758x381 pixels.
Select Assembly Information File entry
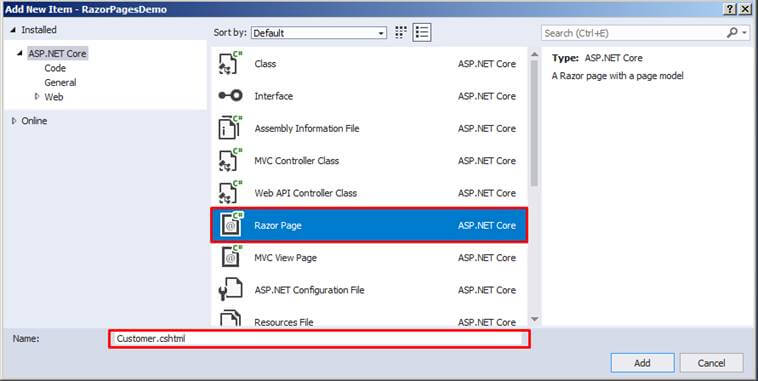pyautogui.click(x=307, y=129)
